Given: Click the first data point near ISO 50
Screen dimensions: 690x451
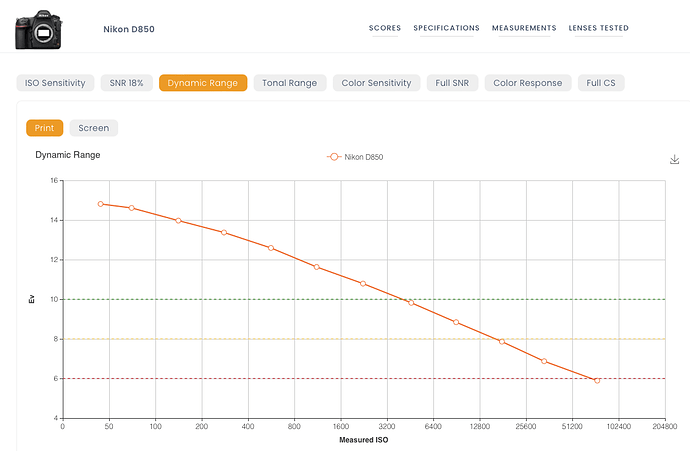Looking at the screenshot, I should [101, 204].
